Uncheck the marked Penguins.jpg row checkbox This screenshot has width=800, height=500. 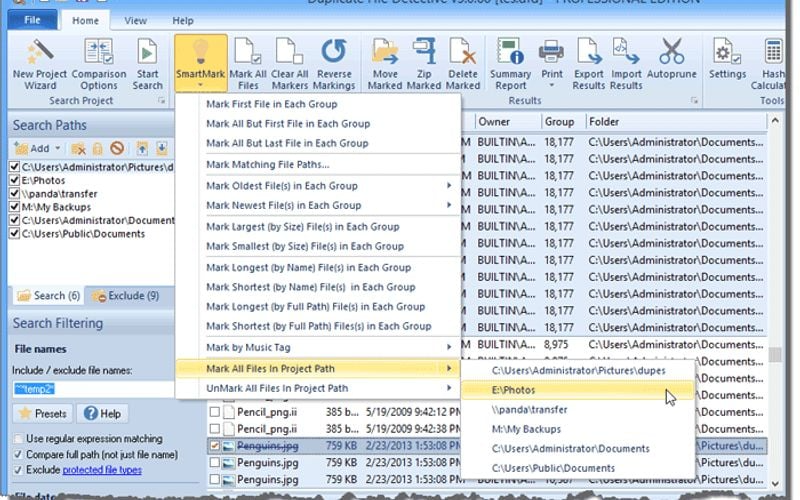pyautogui.click(x=215, y=446)
